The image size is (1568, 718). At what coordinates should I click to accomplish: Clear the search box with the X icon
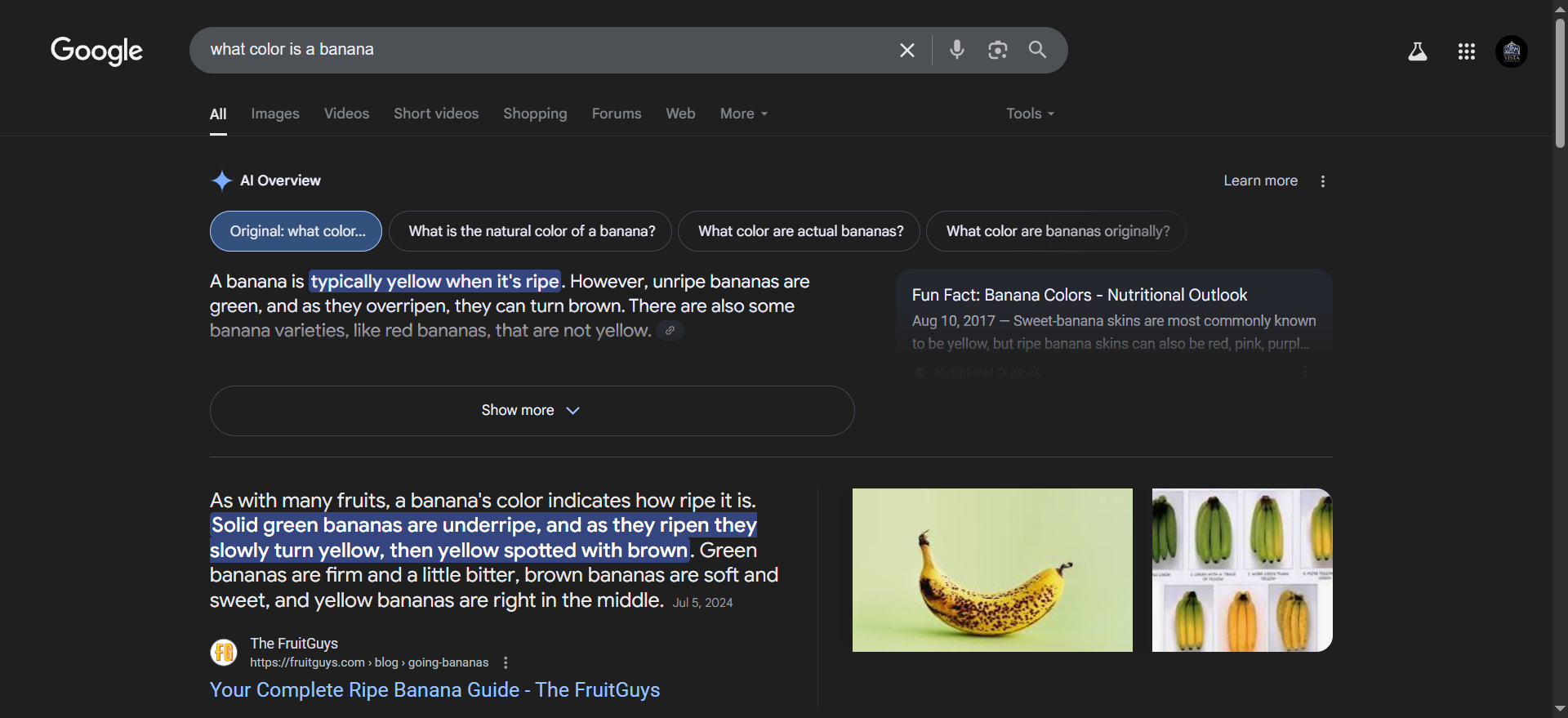(x=907, y=50)
